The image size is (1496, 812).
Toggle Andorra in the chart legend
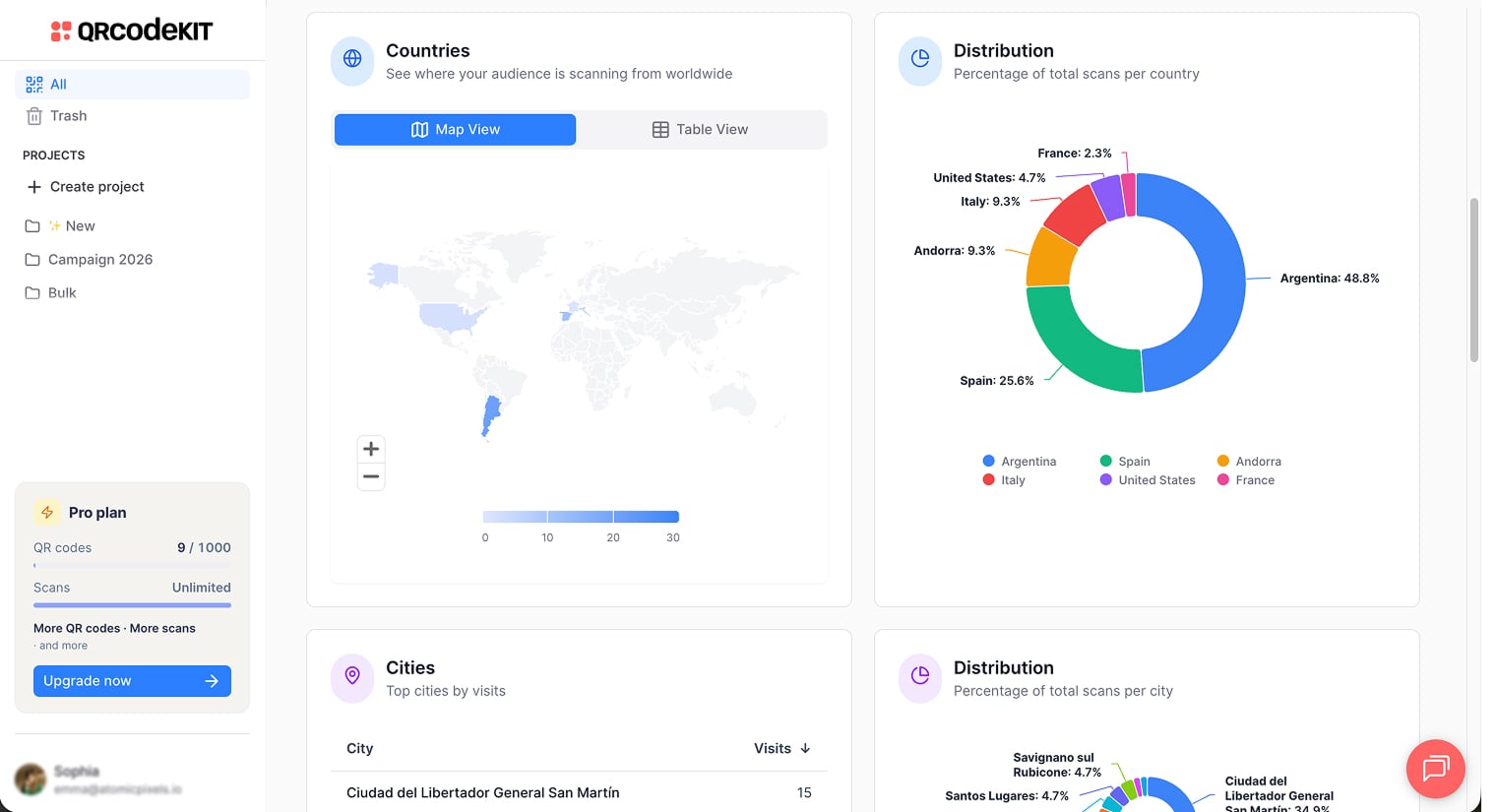(1249, 462)
